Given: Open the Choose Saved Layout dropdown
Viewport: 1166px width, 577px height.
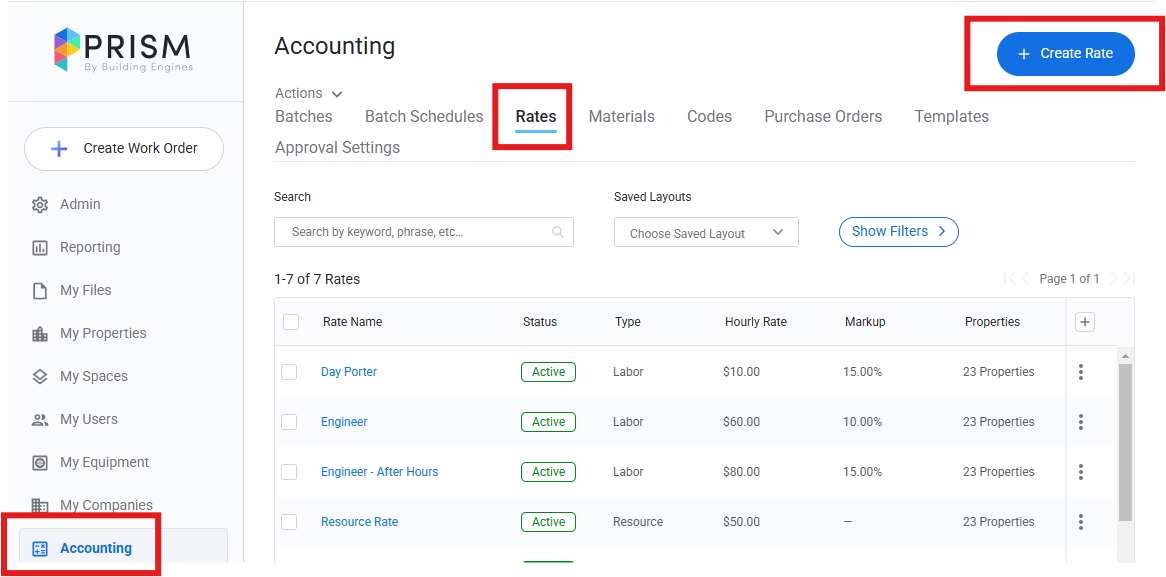Looking at the screenshot, I should (x=706, y=233).
